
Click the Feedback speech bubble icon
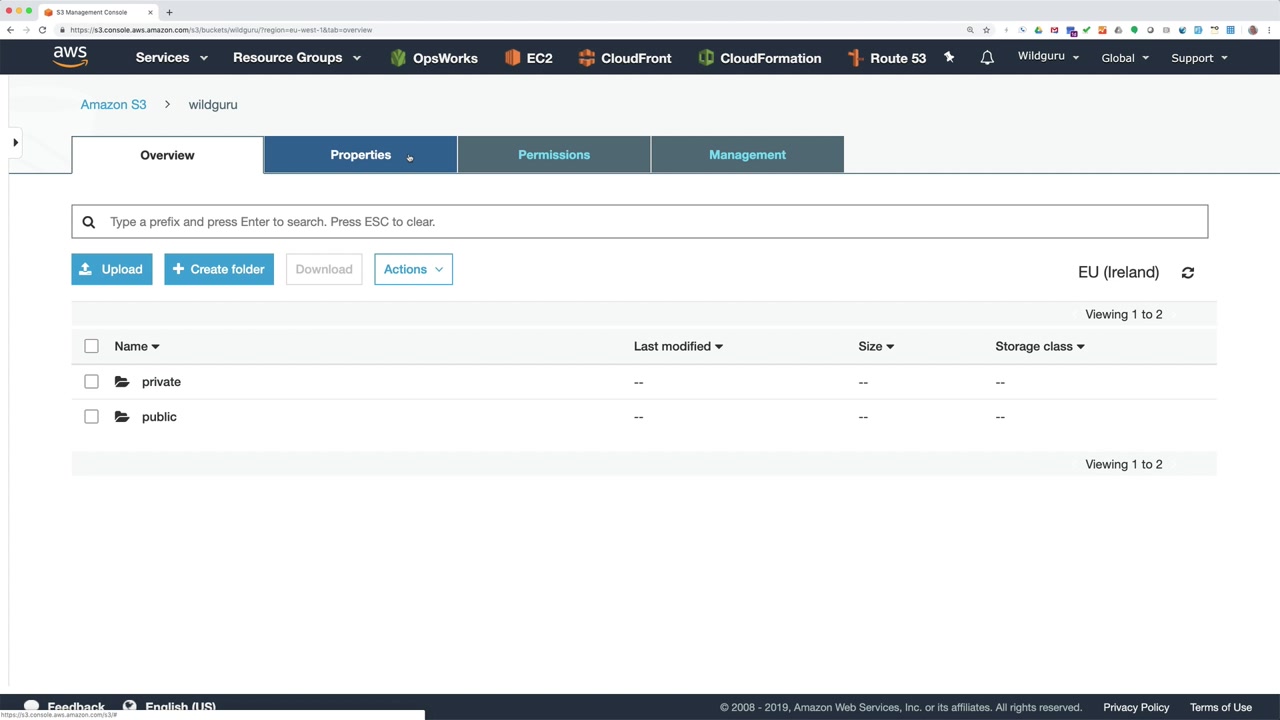click(x=31, y=707)
